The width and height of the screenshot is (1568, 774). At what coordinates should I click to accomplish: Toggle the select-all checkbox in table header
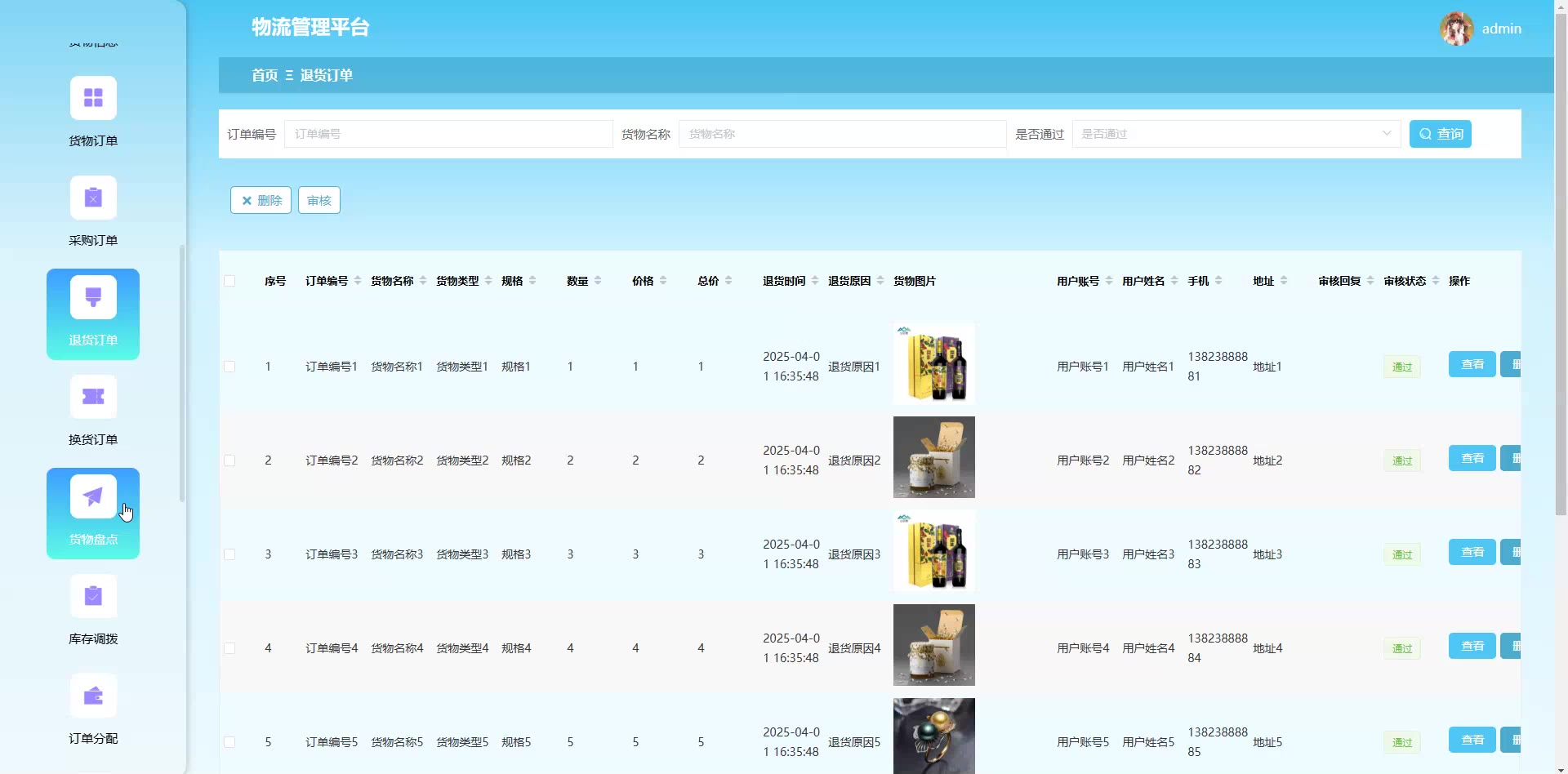click(x=229, y=282)
